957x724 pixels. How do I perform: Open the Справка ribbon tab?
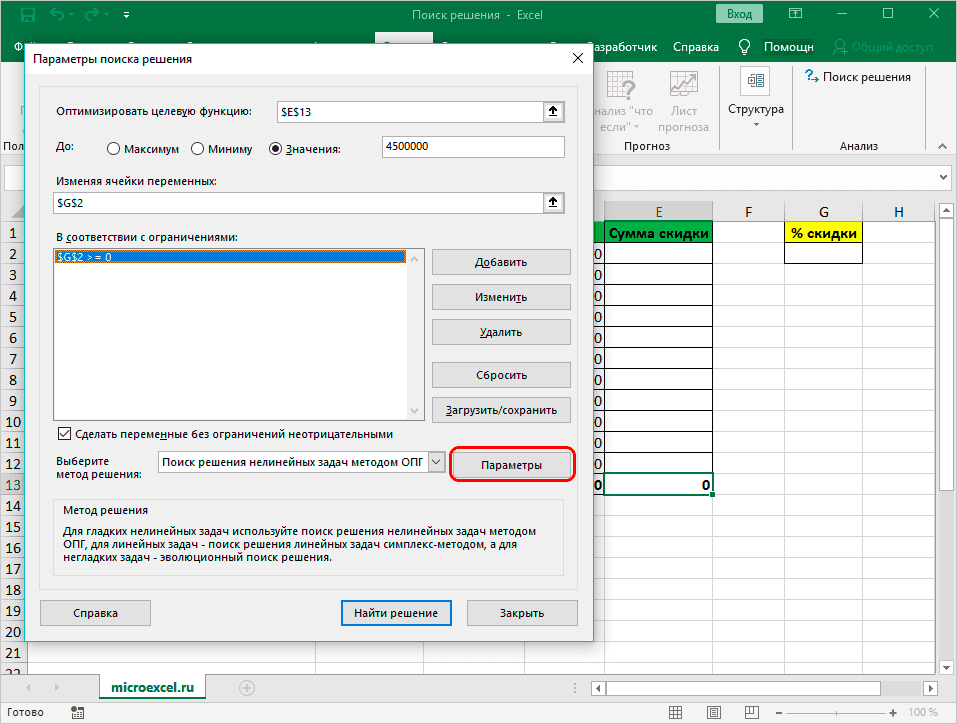coord(696,47)
